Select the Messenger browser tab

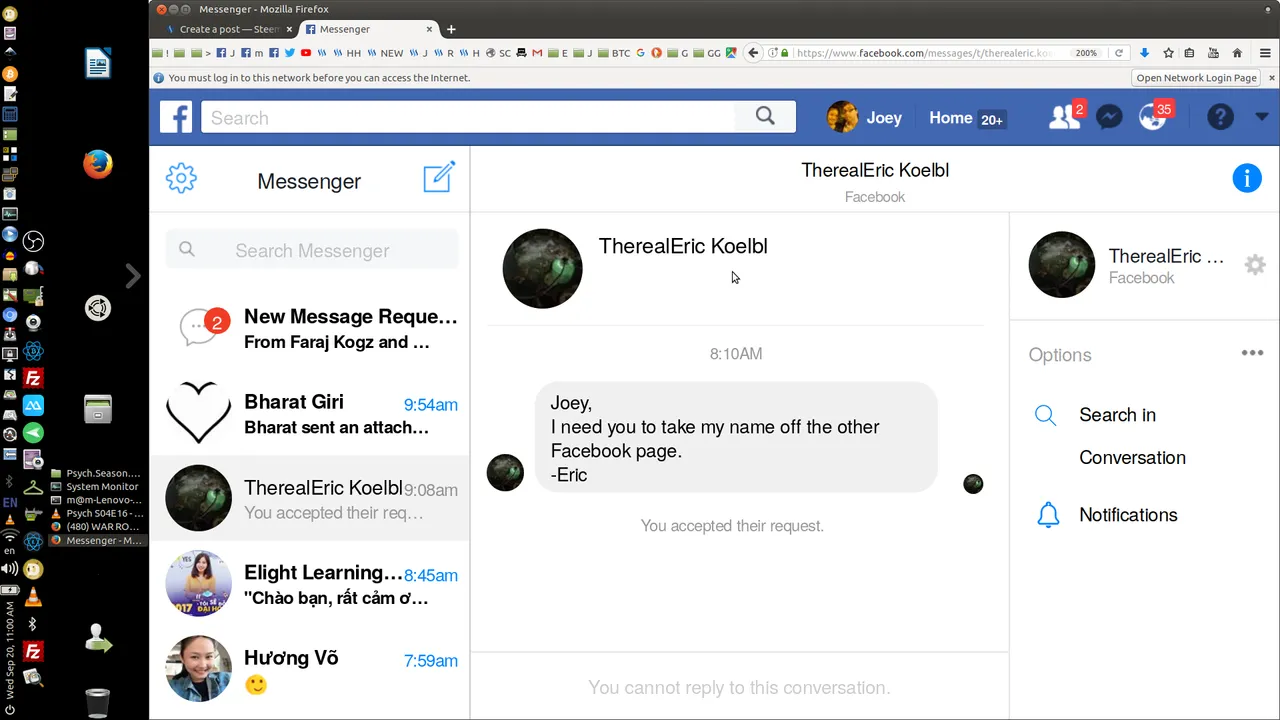tap(369, 29)
